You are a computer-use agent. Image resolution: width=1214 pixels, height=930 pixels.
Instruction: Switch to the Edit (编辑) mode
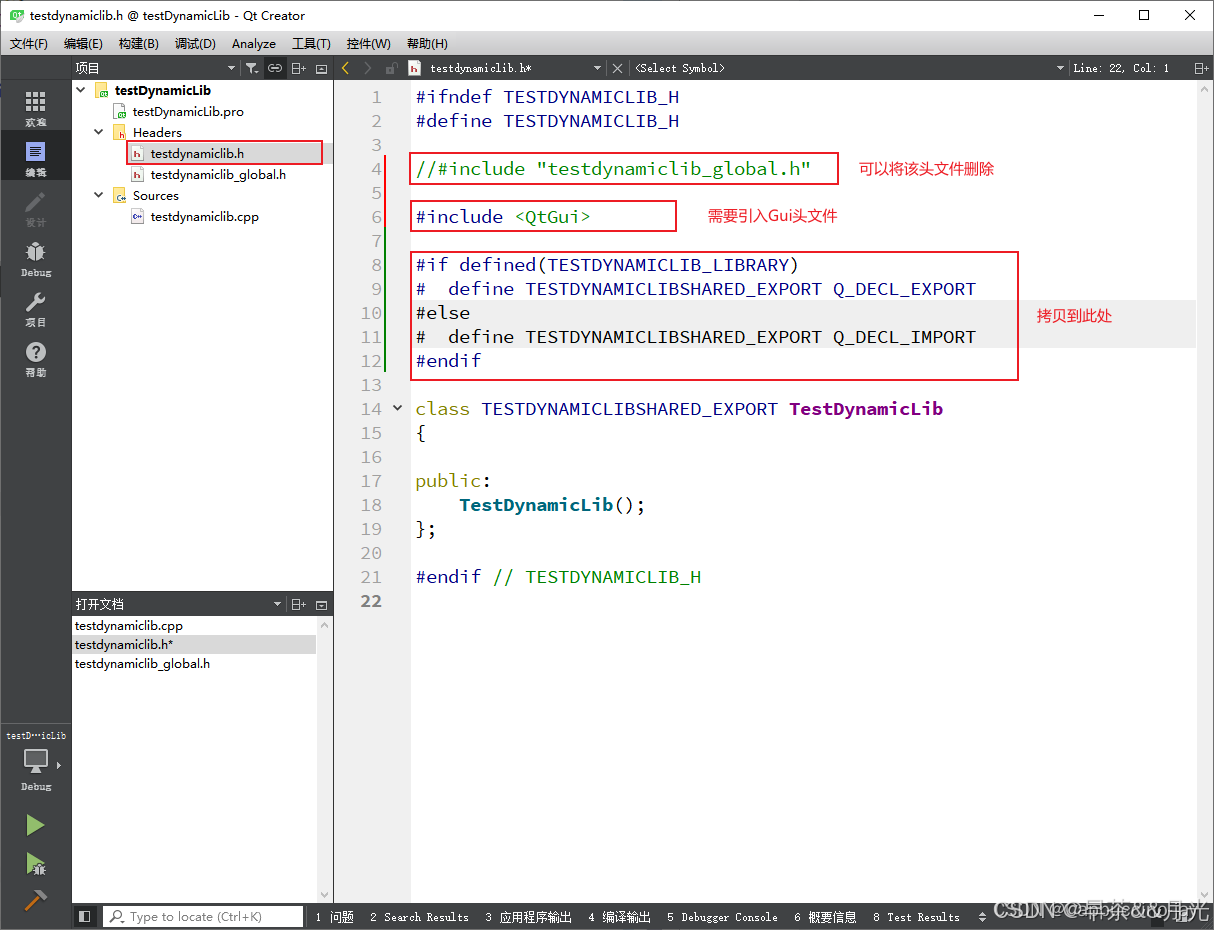(x=35, y=158)
